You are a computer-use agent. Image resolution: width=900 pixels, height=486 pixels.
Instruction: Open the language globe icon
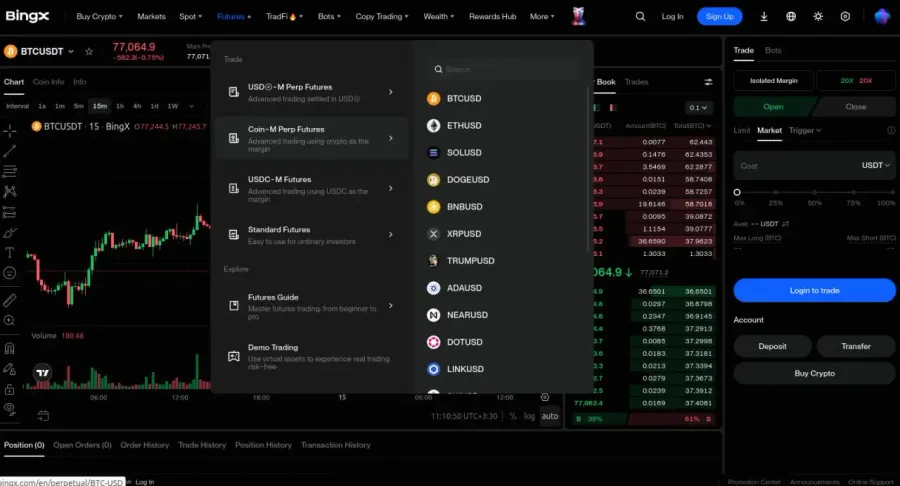point(791,17)
